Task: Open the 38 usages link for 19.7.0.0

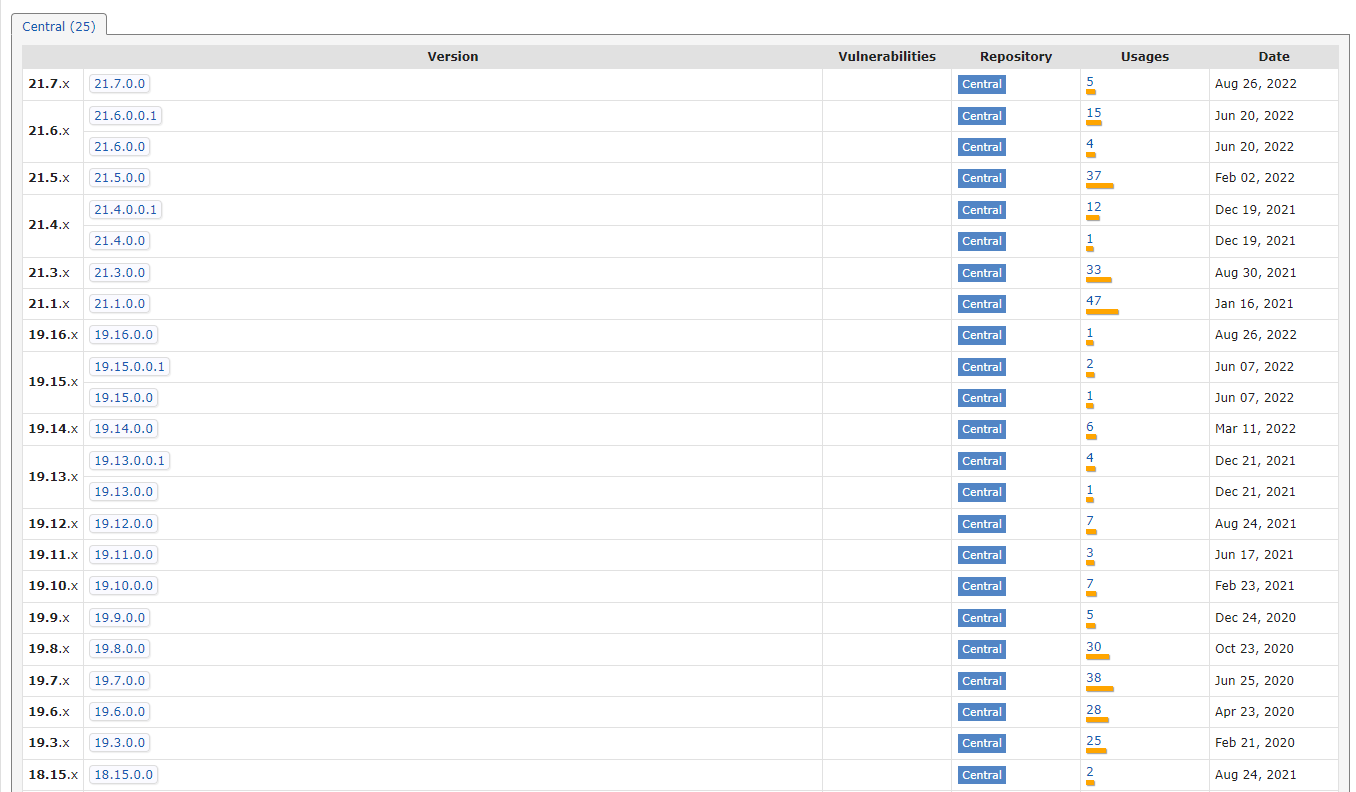Action: pyautogui.click(x=1094, y=678)
